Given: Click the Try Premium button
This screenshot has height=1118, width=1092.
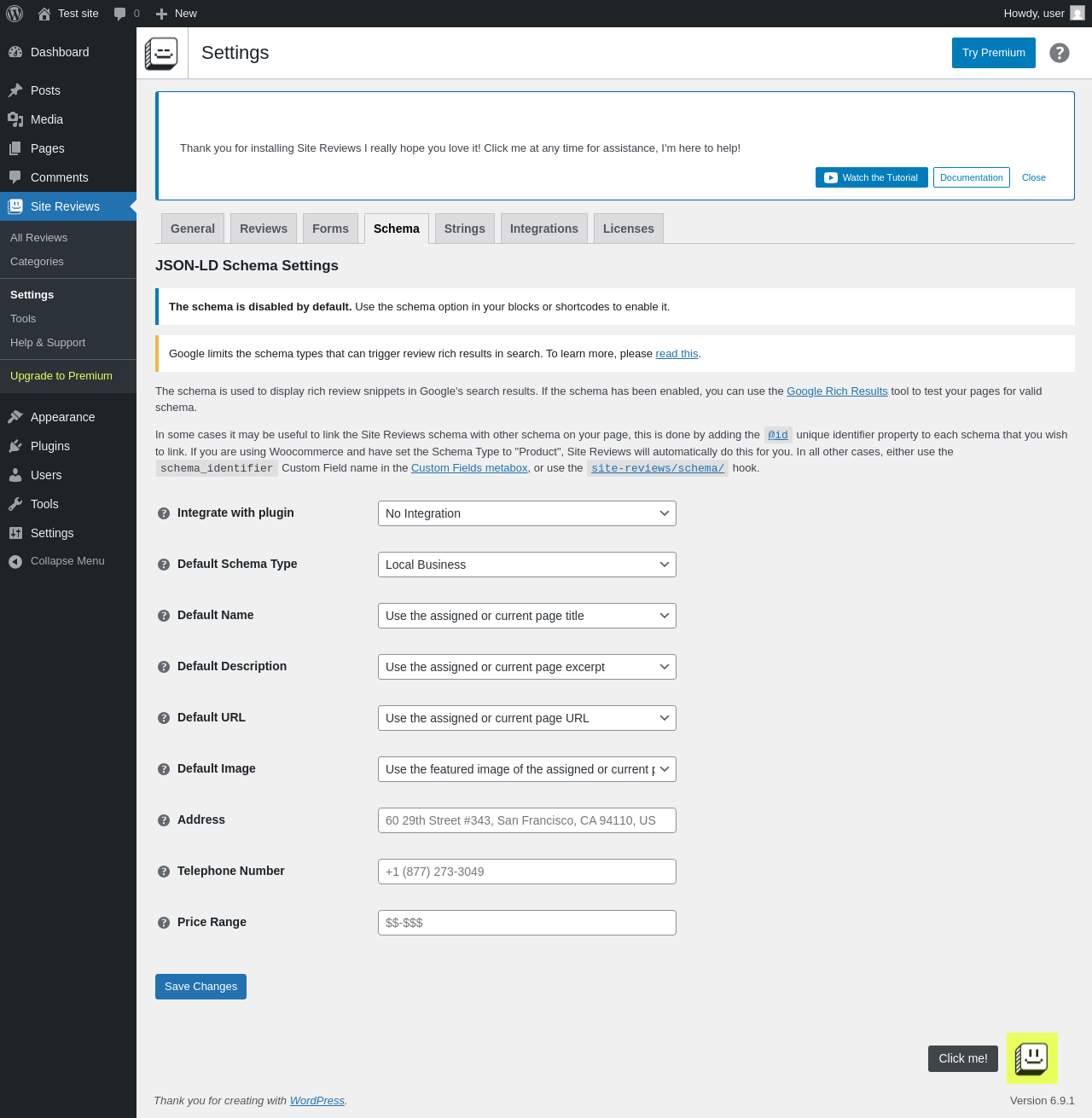Looking at the screenshot, I should pyautogui.click(x=994, y=53).
